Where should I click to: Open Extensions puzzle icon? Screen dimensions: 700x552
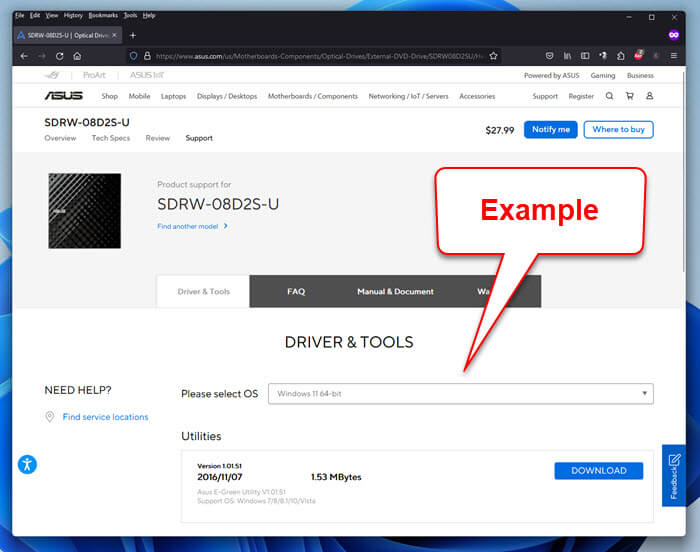point(621,56)
